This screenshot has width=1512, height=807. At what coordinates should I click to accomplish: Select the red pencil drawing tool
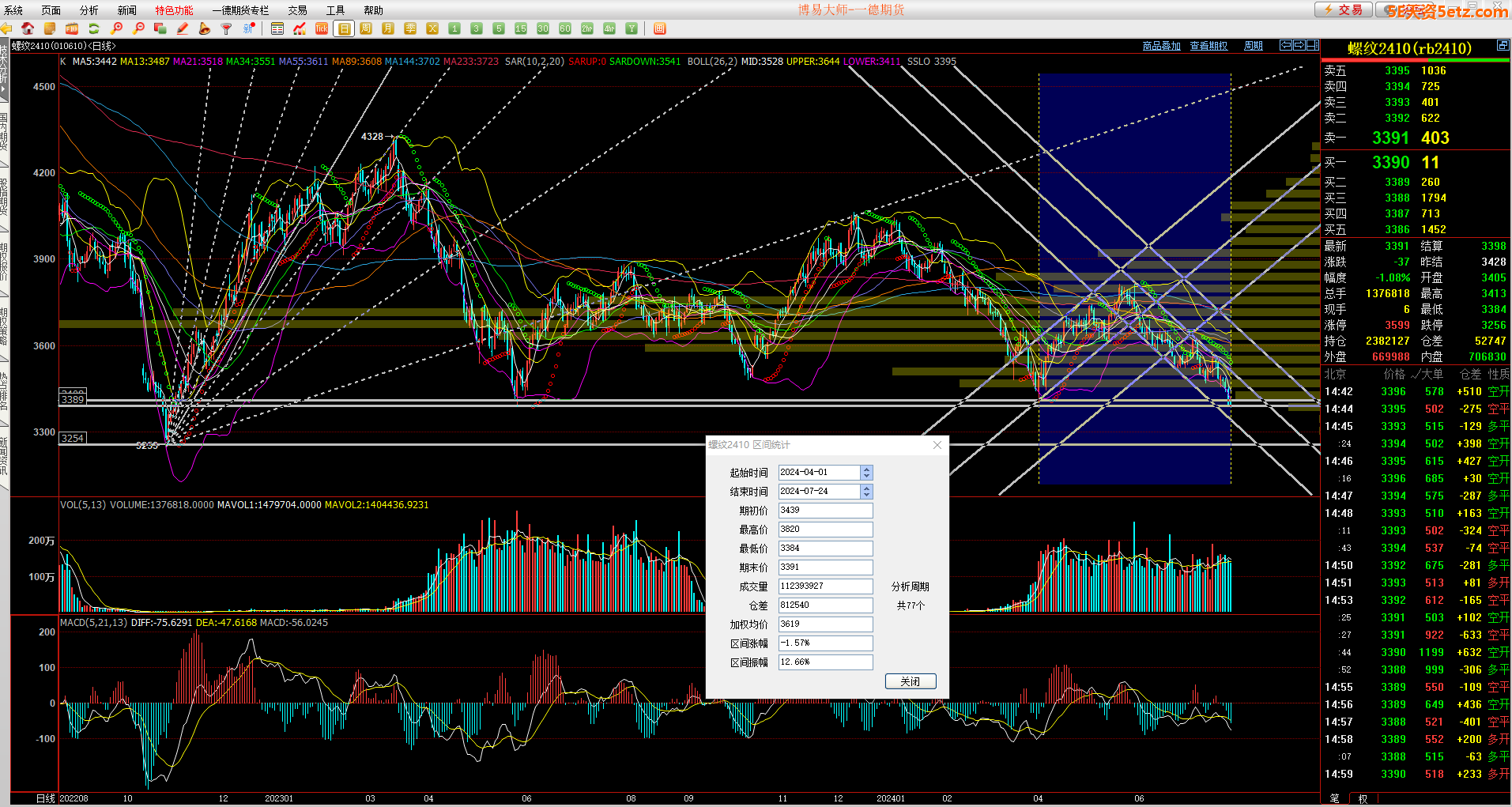coord(183,28)
